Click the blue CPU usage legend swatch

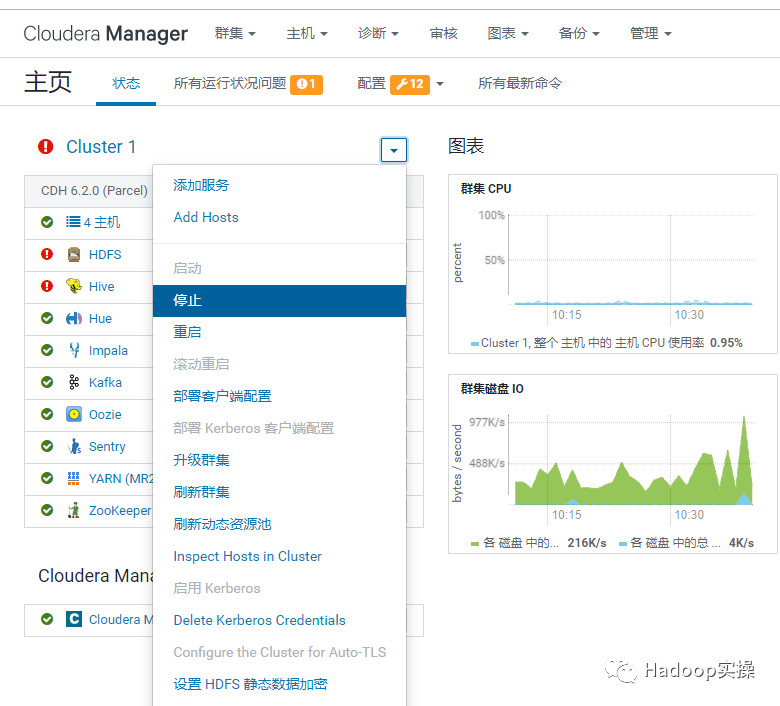click(x=475, y=344)
